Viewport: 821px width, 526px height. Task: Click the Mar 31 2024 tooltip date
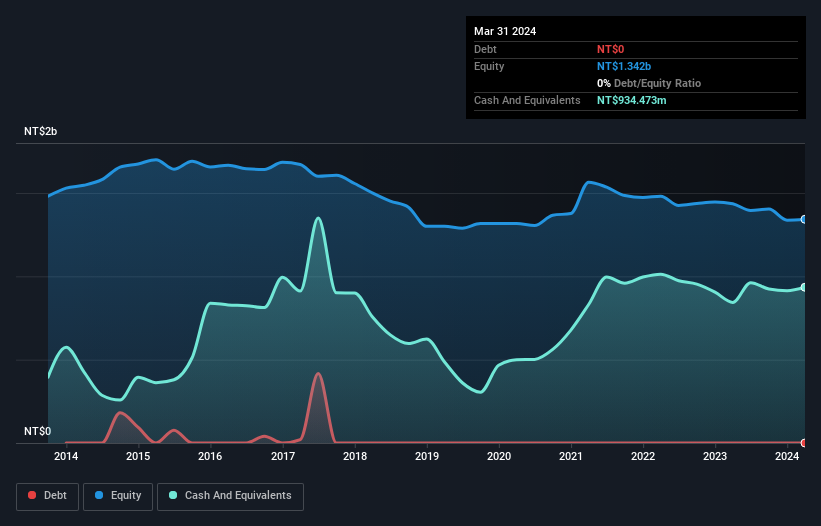click(x=505, y=31)
